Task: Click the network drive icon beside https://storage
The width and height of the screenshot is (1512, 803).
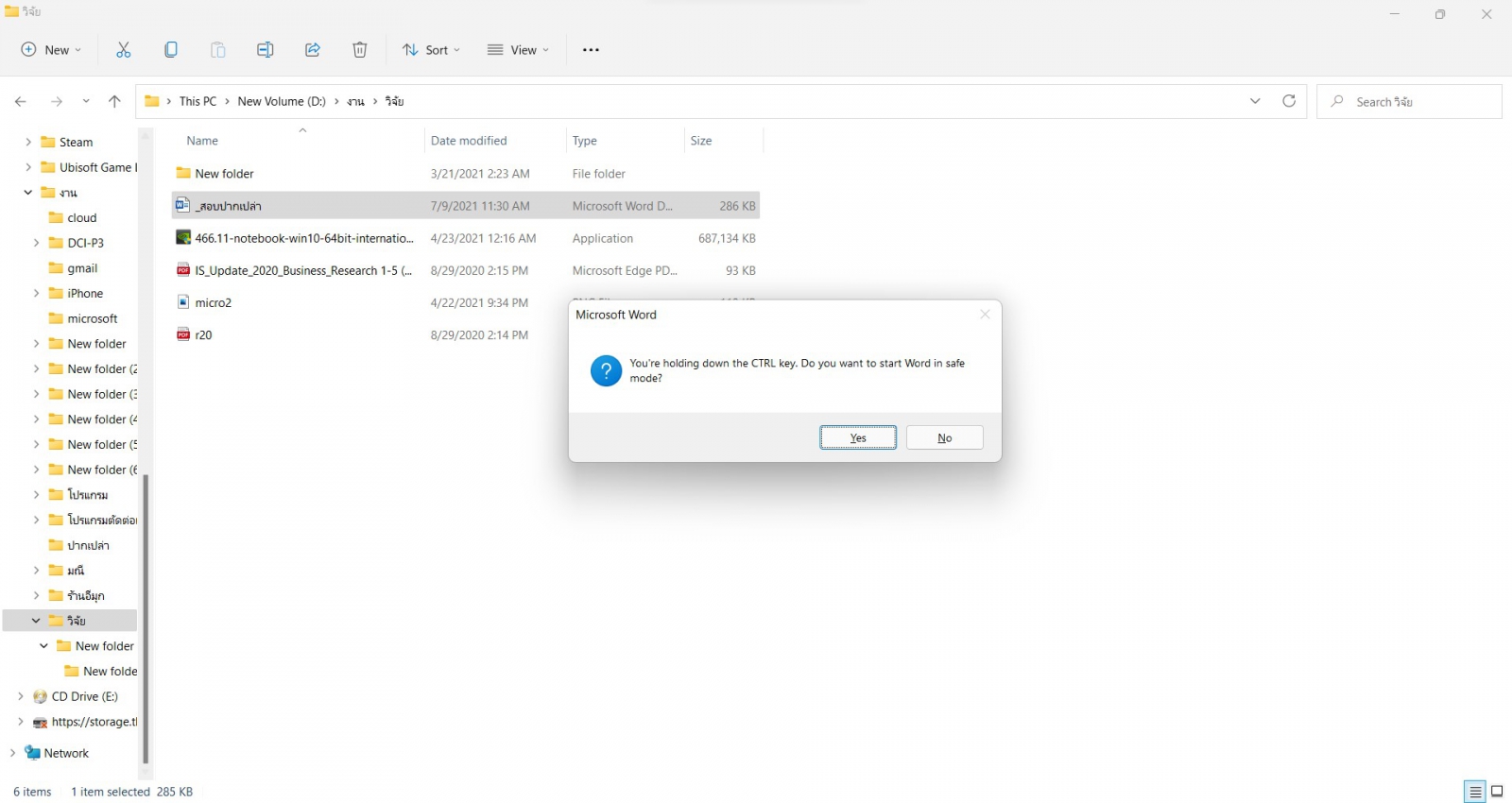Action: pyautogui.click(x=40, y=722)
